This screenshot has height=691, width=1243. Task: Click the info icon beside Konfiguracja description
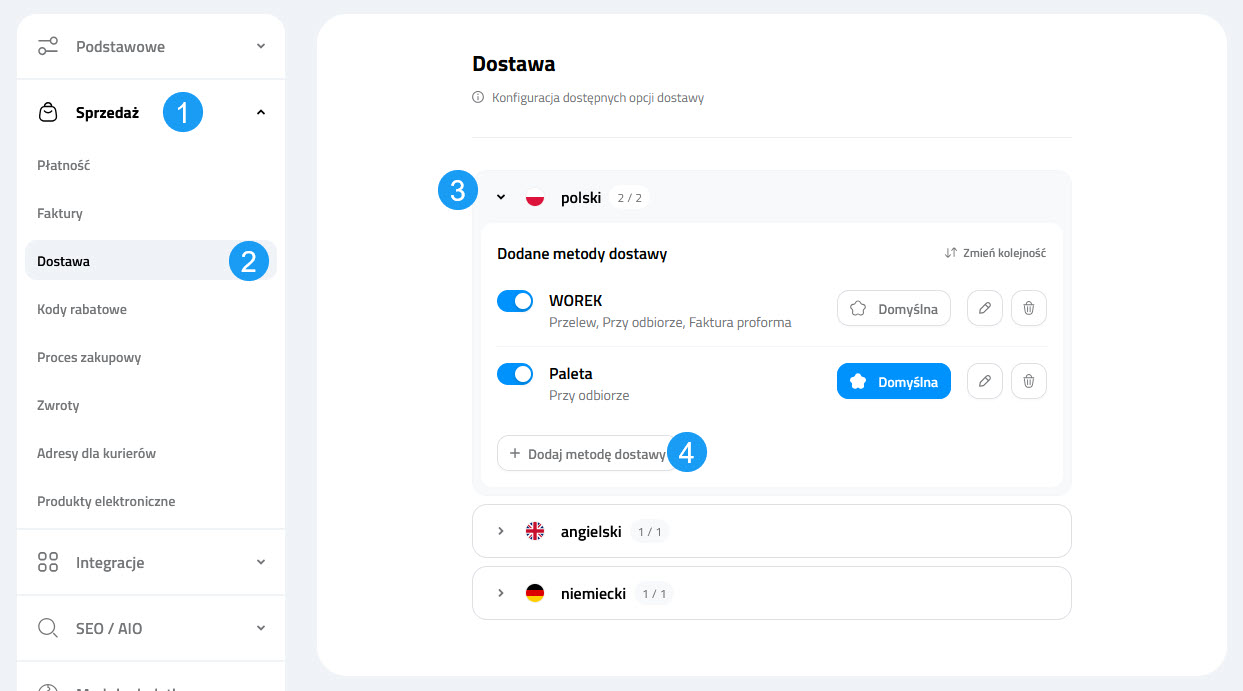point(478,98)
